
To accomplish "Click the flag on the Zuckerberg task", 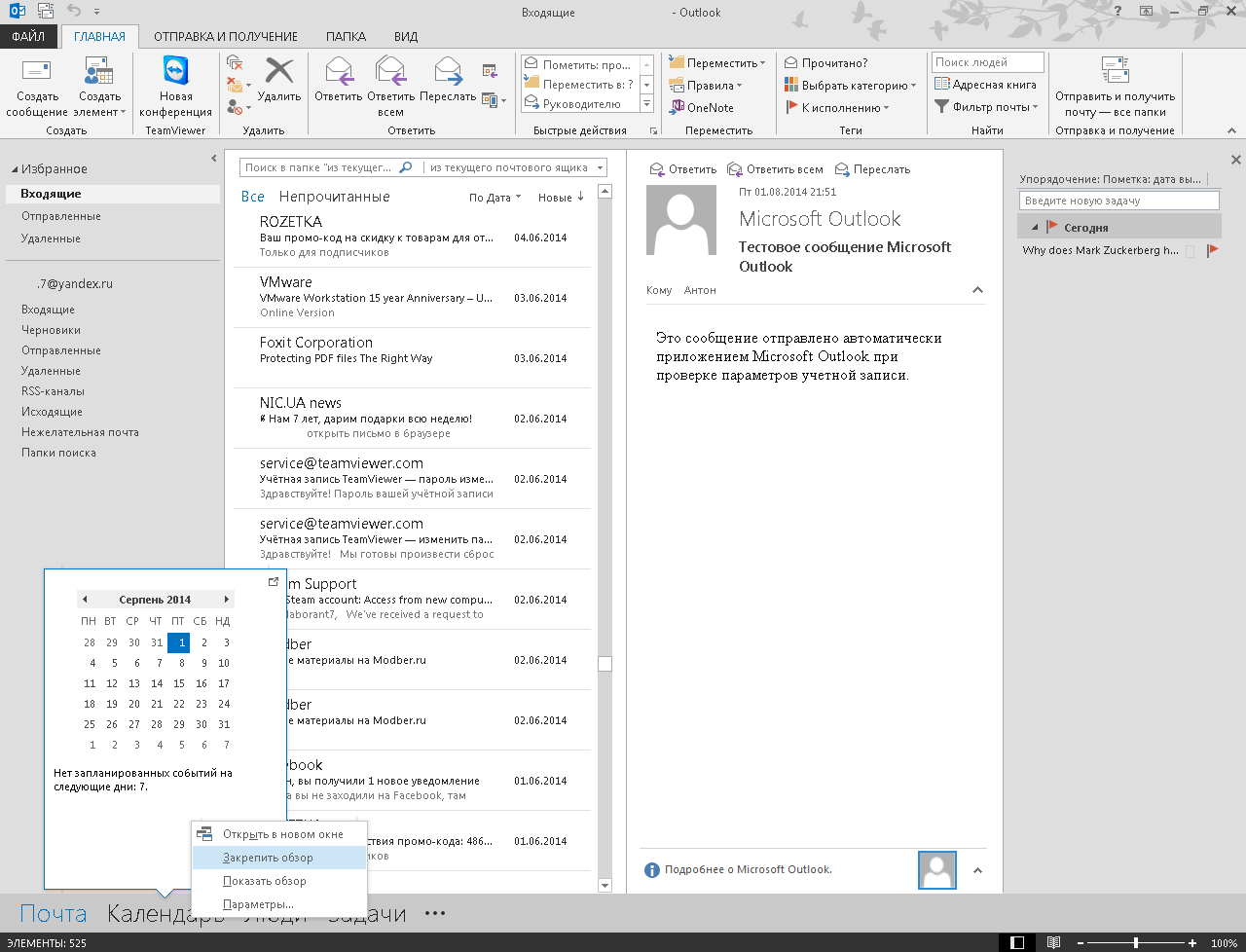I will (1212, 250).
